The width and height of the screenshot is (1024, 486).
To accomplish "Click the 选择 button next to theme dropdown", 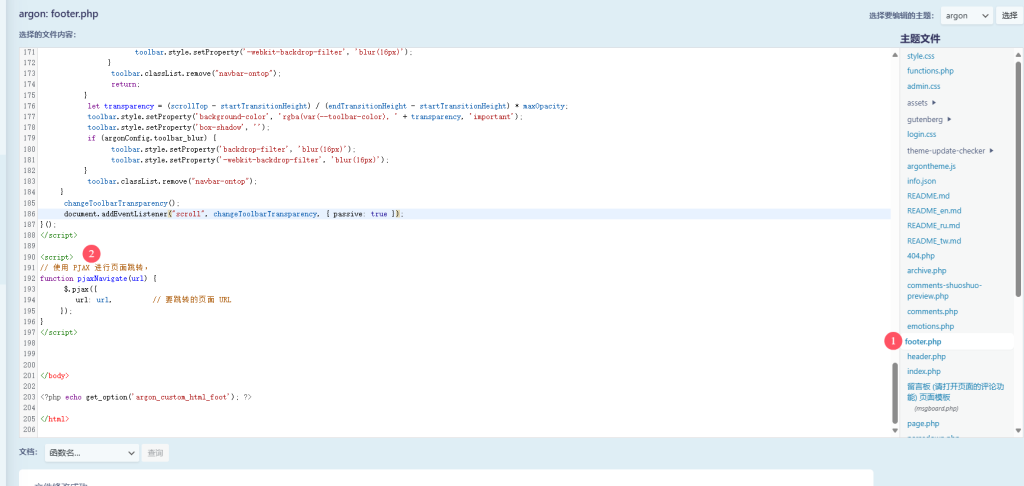I will pyautogui.click(x=1008, y=16).
